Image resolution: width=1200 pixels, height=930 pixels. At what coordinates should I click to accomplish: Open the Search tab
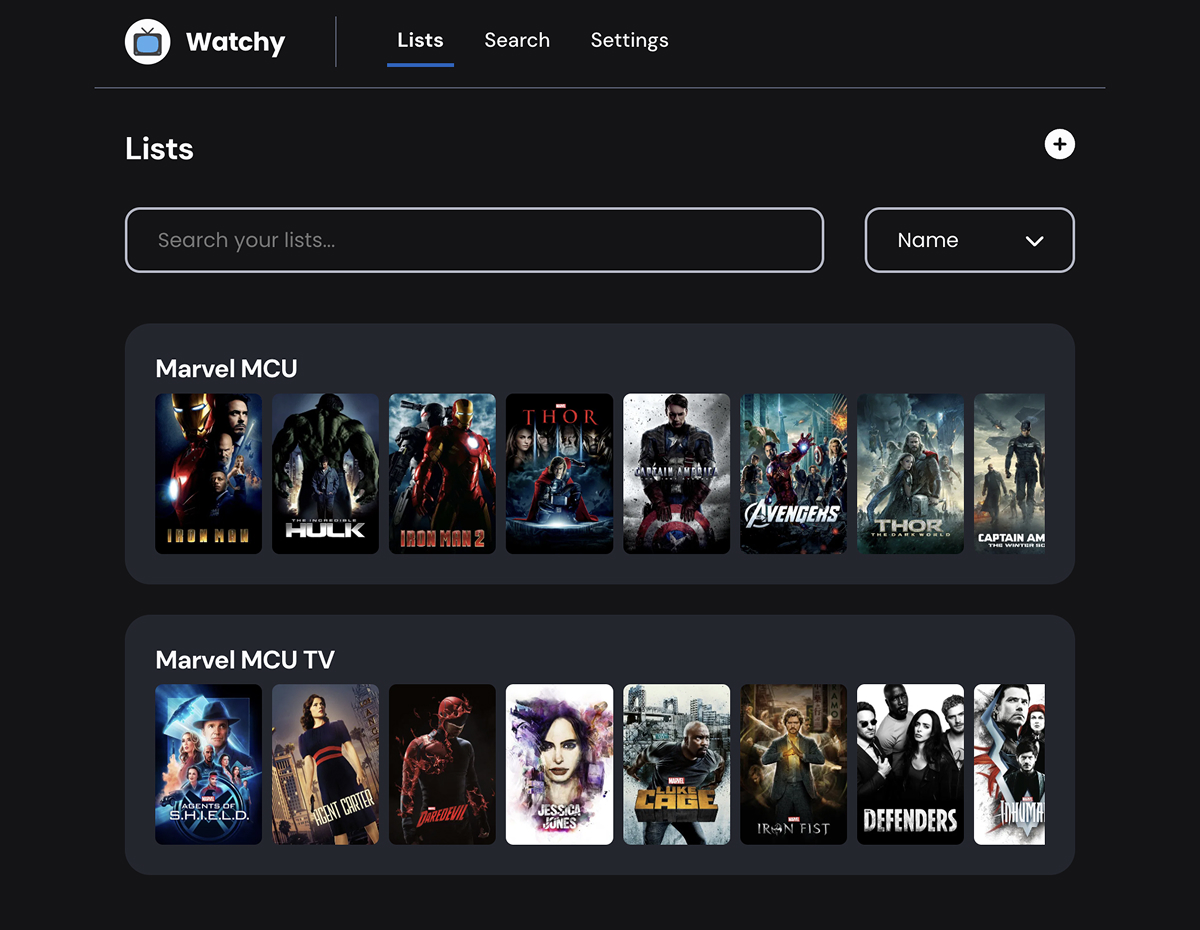(517, 41)
